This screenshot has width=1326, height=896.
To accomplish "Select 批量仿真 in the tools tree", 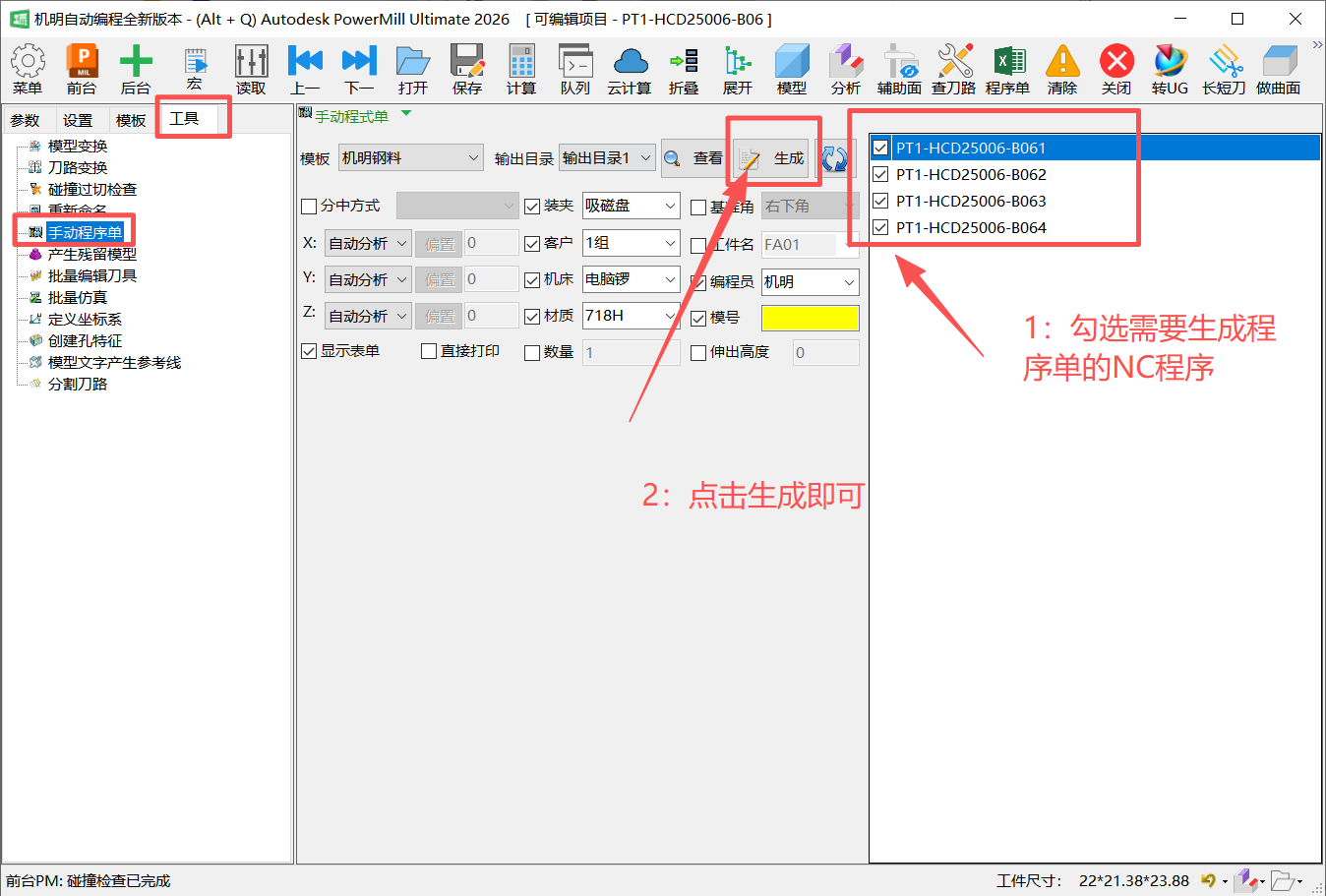I will click(x=78, y=297).
